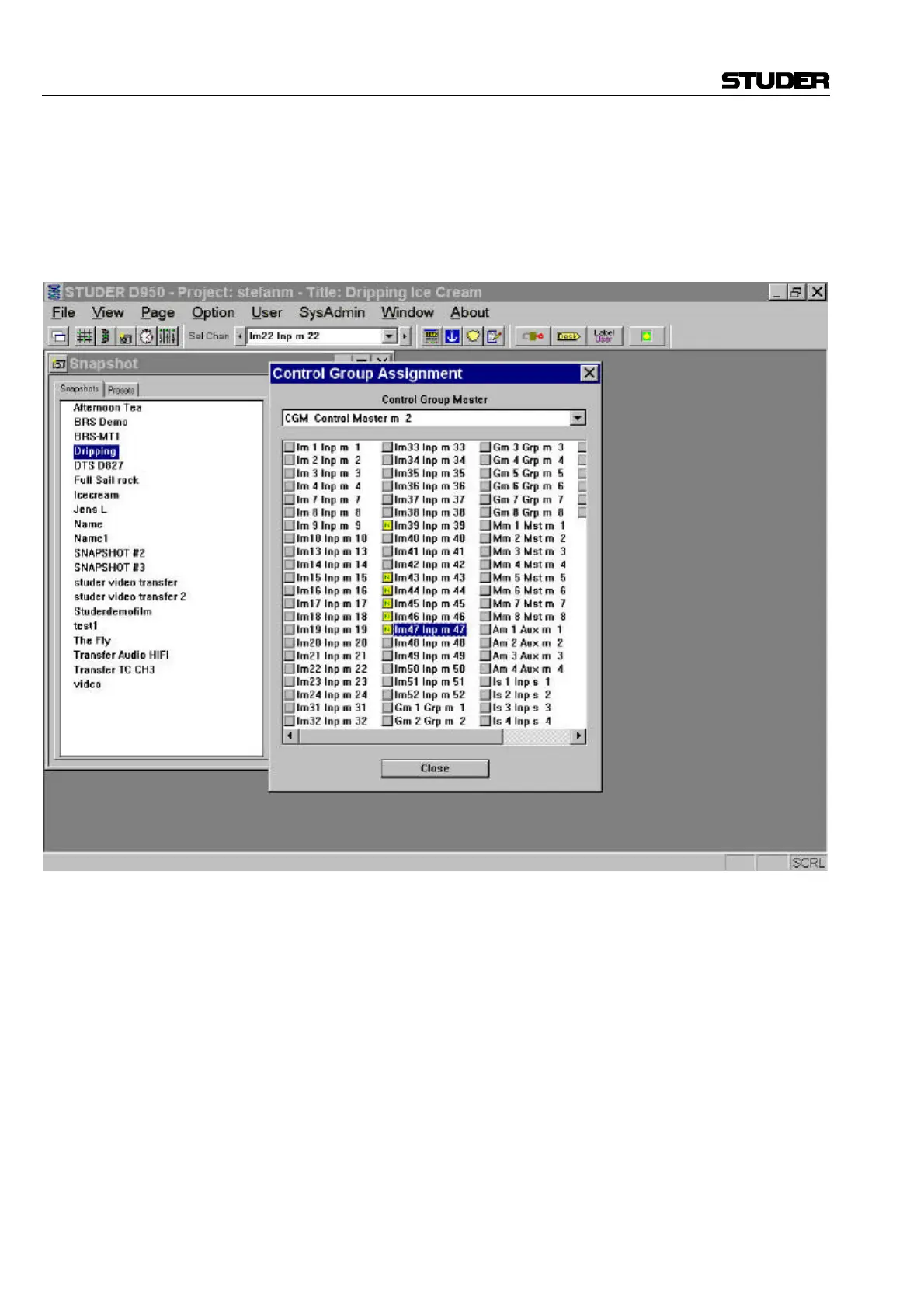
Task: Open the File menu
Action: coord(64,312)
